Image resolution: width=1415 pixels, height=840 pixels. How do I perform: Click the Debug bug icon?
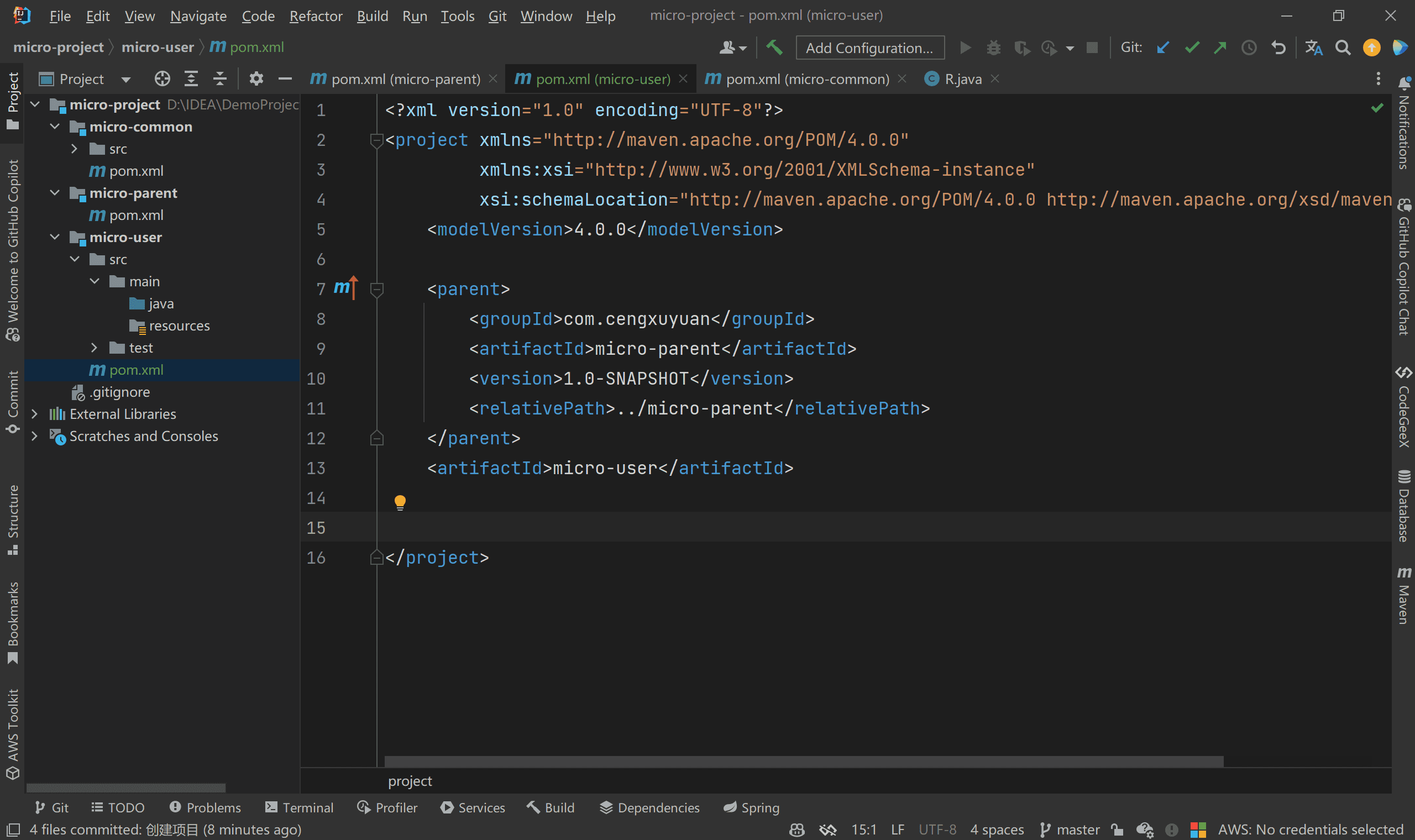(x=993, y=48)
